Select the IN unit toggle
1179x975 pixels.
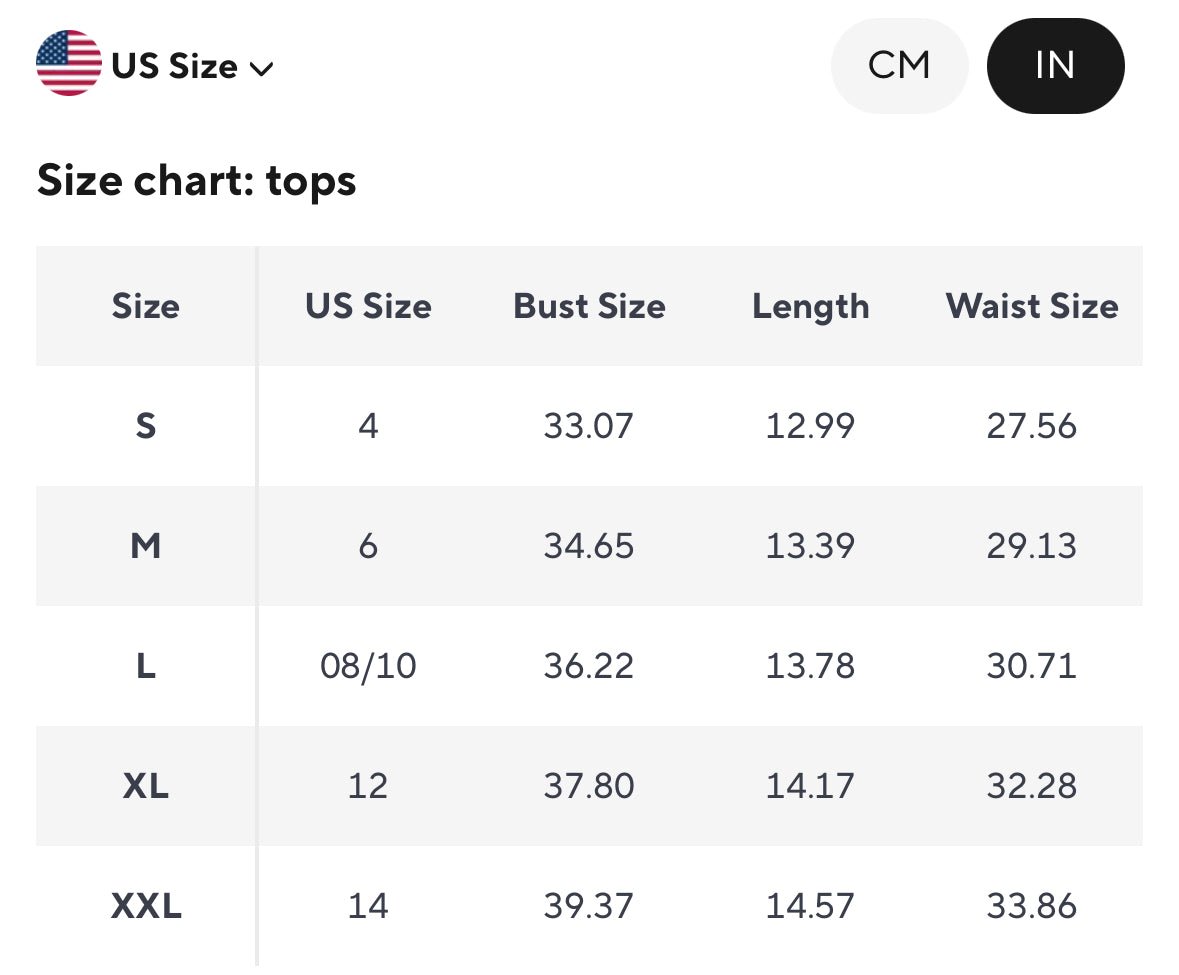[1055, 66]
